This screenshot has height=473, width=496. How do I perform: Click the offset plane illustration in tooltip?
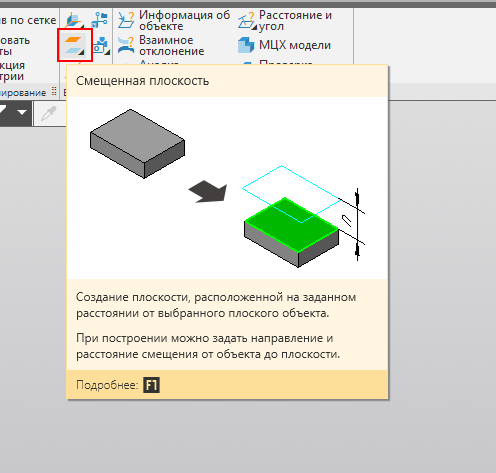point(227,188)
